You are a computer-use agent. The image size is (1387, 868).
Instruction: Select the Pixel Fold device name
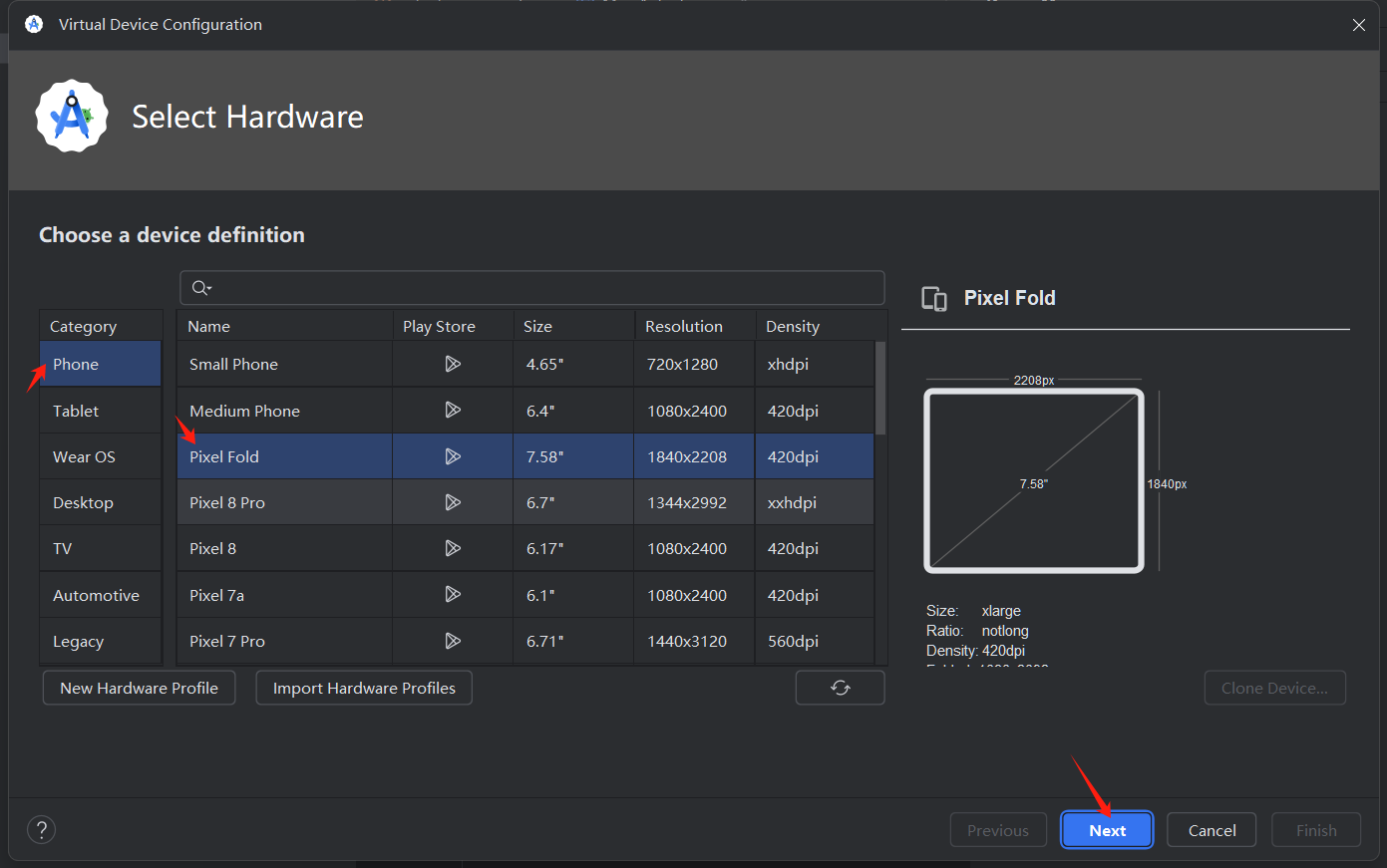click(224, 456)
